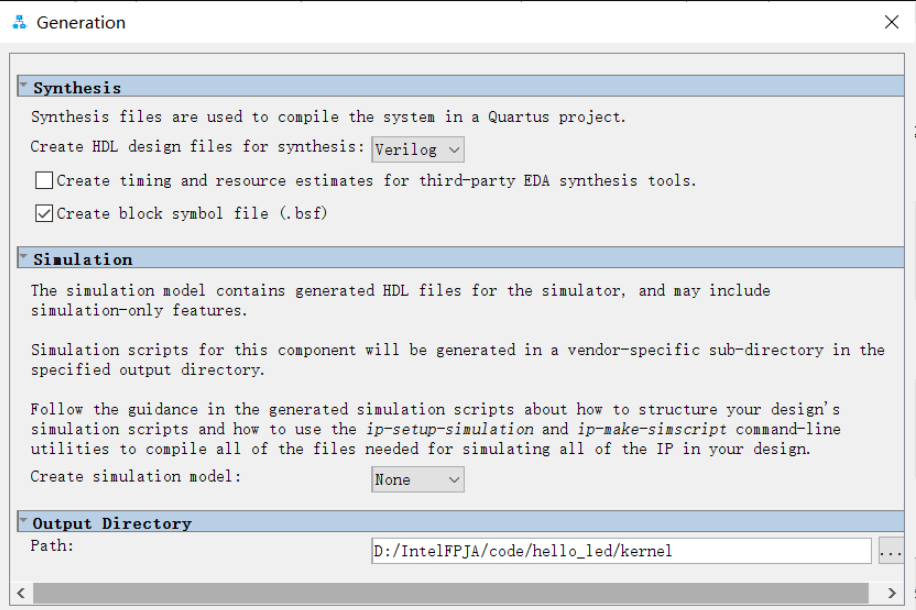Close the Generation dialog
This screenshot has width=916, height=610.
click(891, 22)
